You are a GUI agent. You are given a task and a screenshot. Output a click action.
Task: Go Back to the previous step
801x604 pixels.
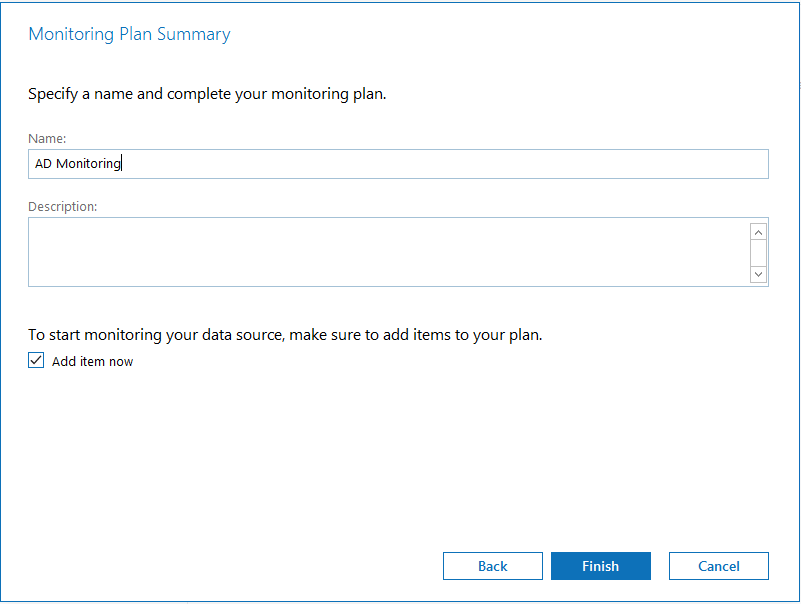493,566
